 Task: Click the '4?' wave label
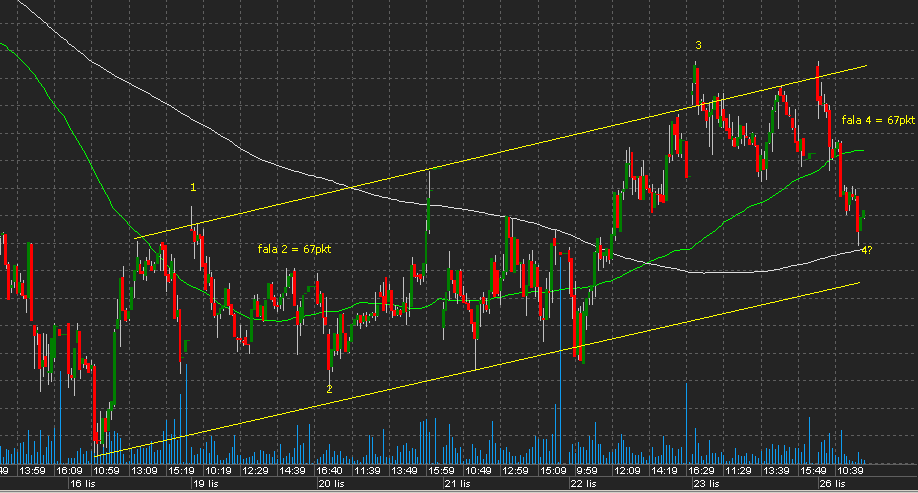pyautogui.click(x=867, y=250)
